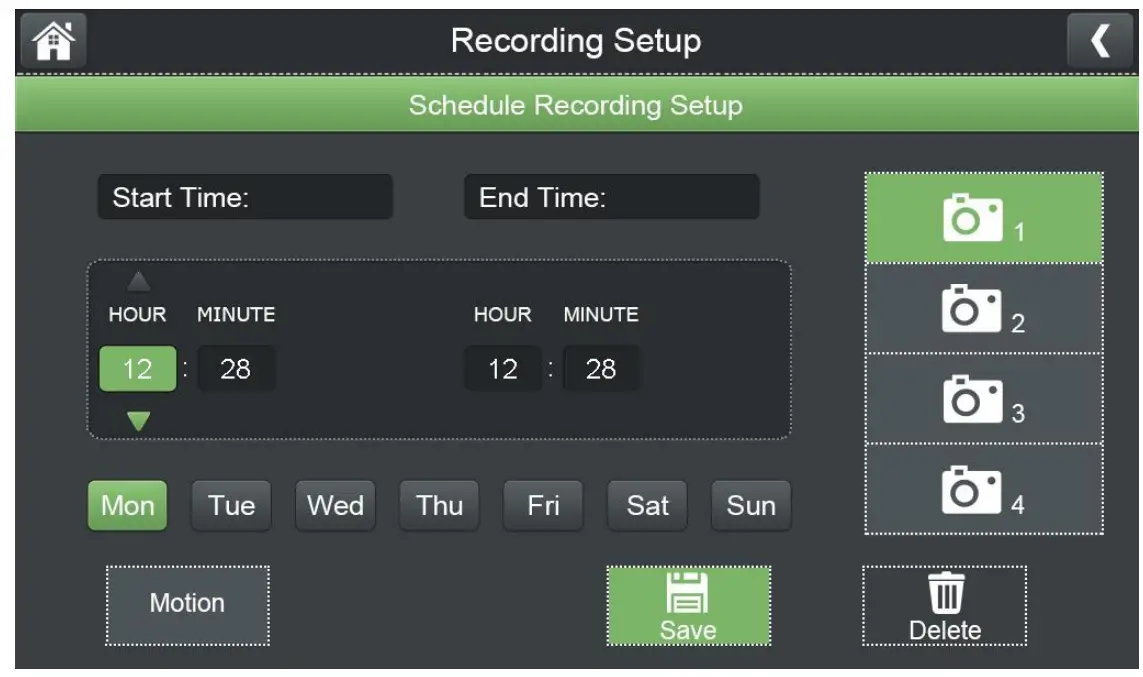
Task: Save the recording schedule
Action: click(x=688, y=606)
